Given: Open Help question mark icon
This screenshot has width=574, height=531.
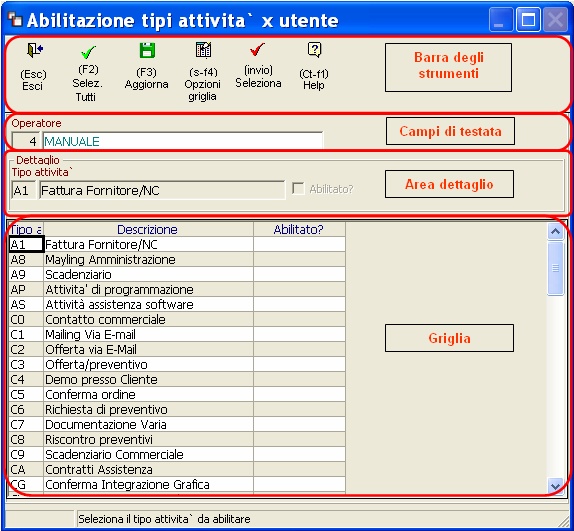Looking at the screenshot, I should pos(314,50).
